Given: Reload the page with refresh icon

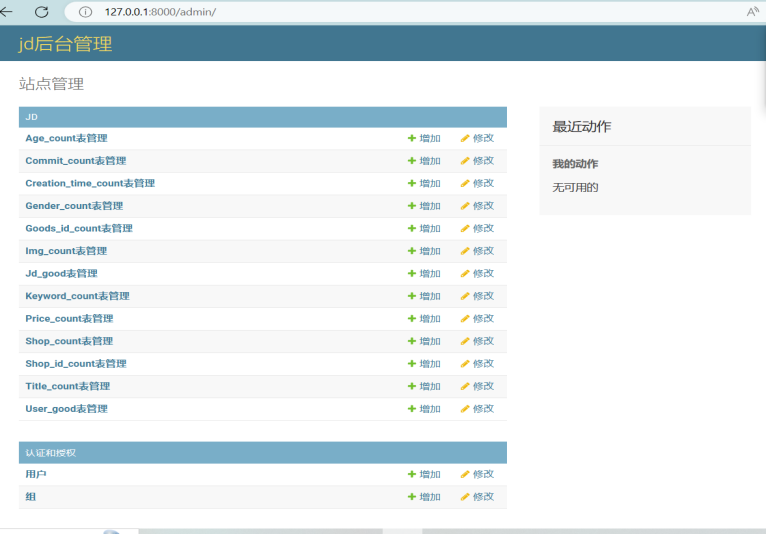Looking at the screenshot, I should 42,12.
